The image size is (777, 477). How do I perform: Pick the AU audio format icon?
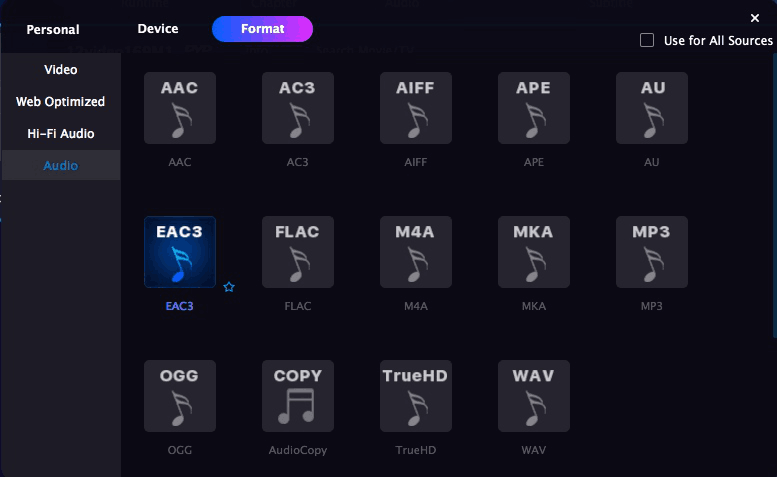click(651, 108)
